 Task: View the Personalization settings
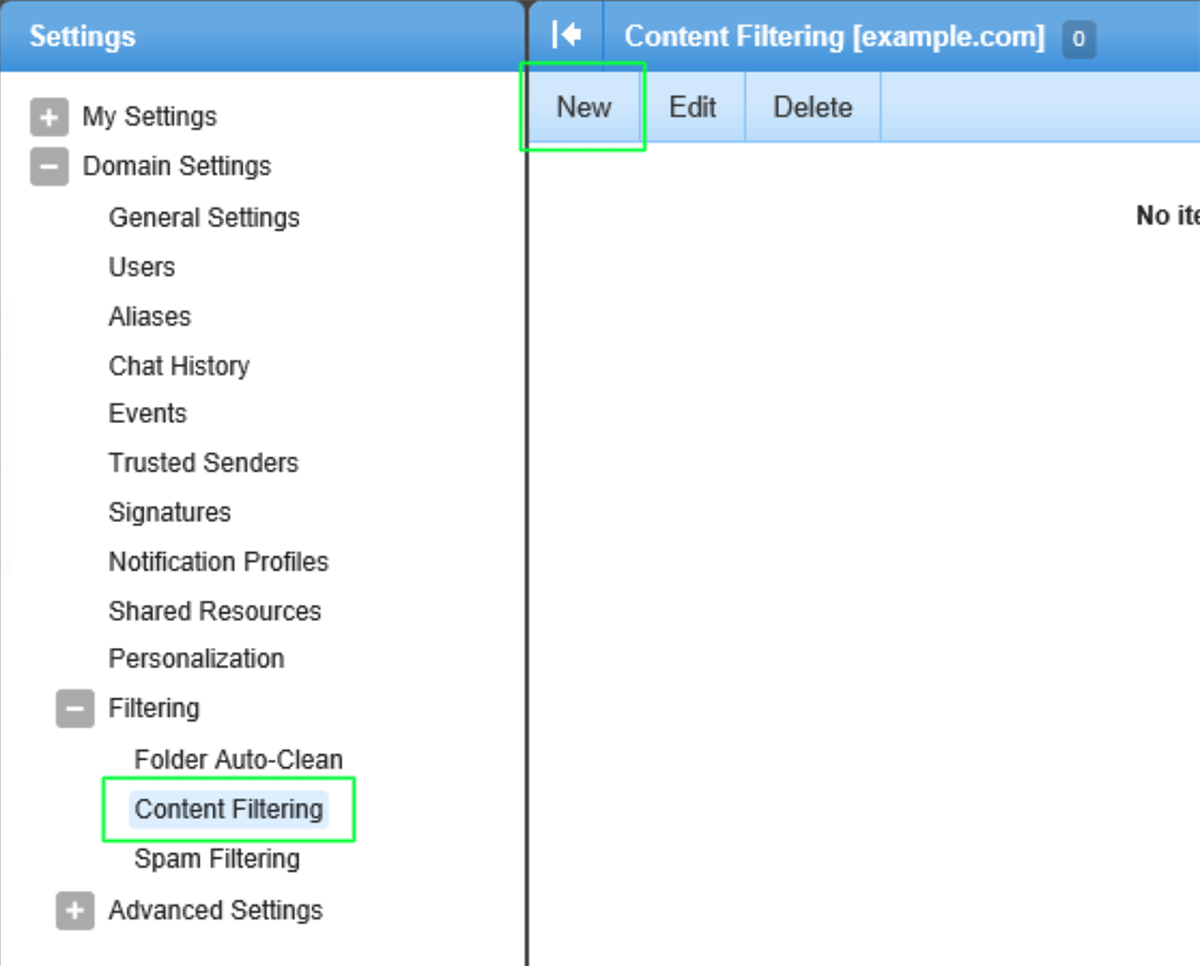coord(196,658)
